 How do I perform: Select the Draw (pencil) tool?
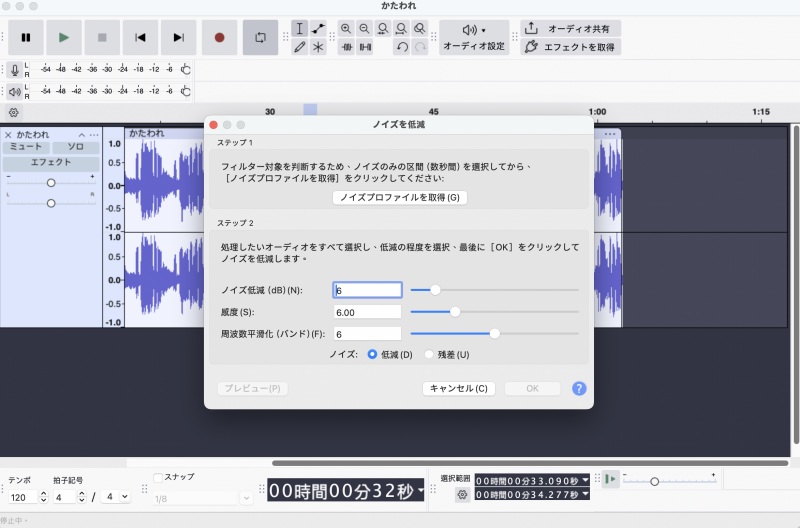click(x=299, y=47)
